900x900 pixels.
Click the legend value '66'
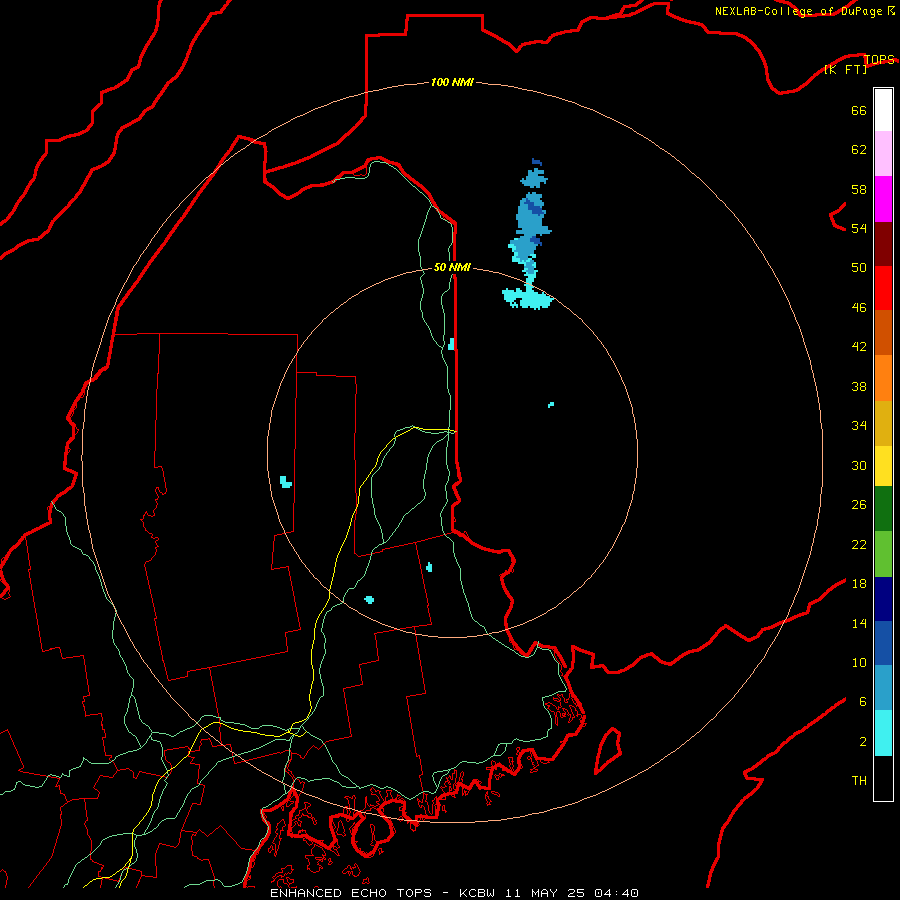tap(859, 110)
